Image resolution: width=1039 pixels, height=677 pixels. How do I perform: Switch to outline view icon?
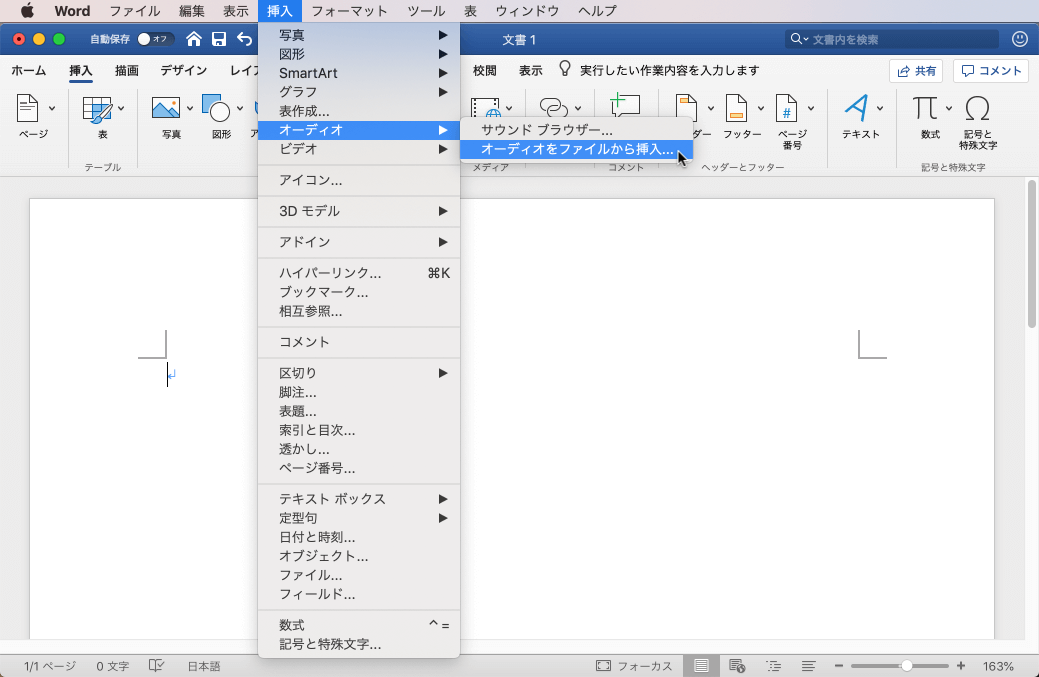click(773, 666)
